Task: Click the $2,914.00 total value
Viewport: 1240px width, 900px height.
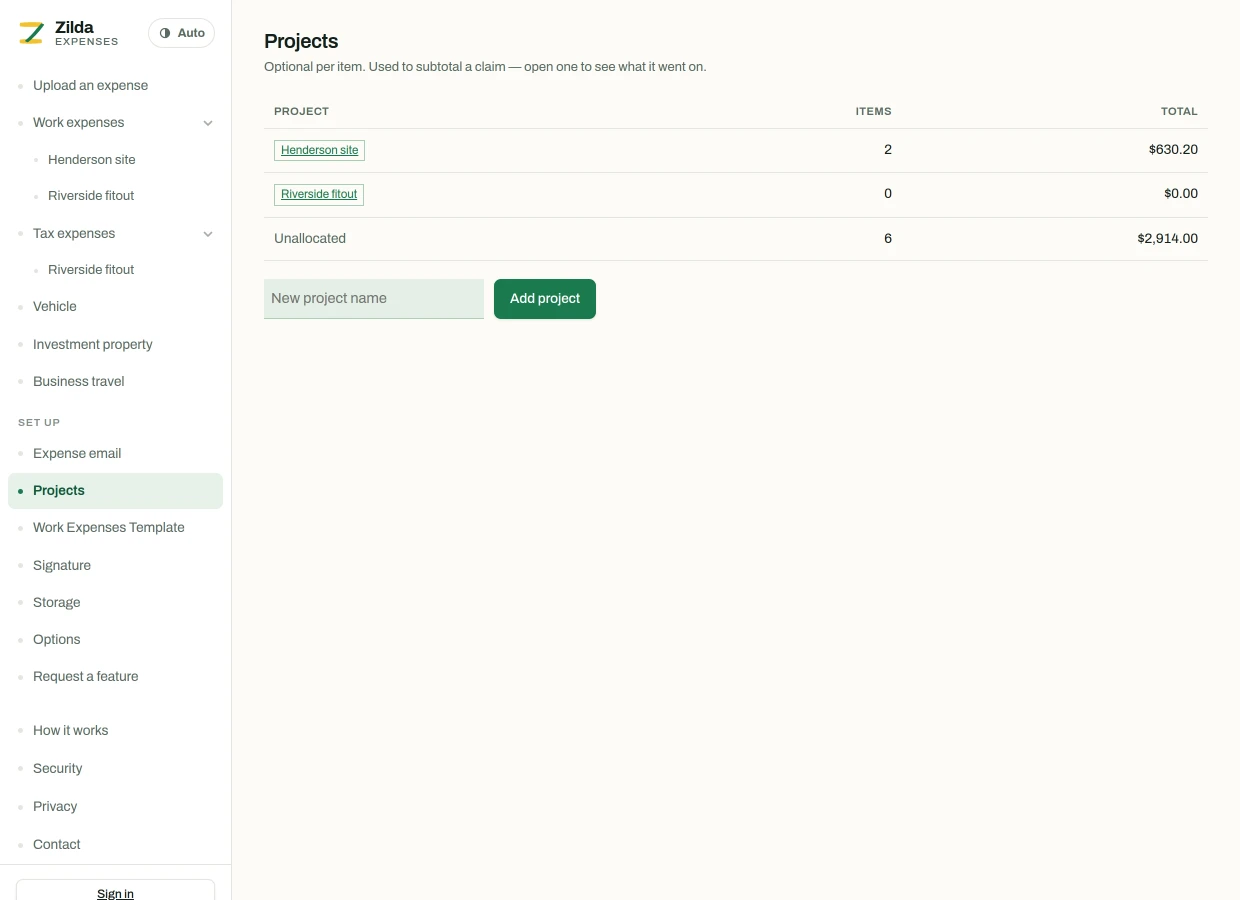Action: click(x=1167, y=239)
